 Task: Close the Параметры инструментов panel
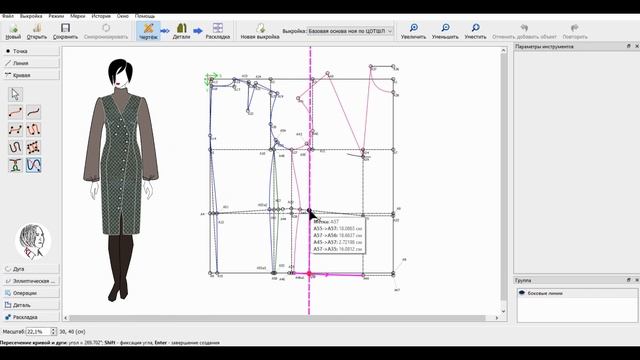[636, 46]
